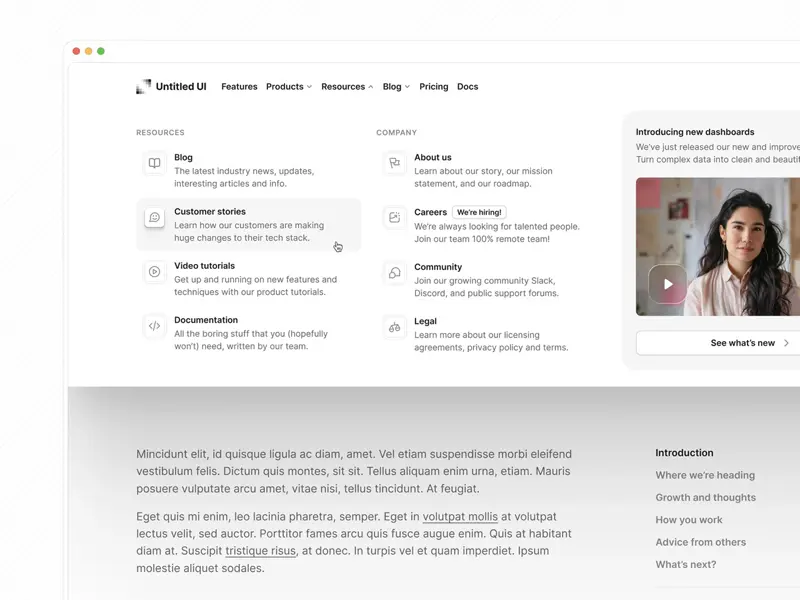This screenshot has width=800, height=600.
Task: Collapse the Resources dropdown
Action: [347, 86]
